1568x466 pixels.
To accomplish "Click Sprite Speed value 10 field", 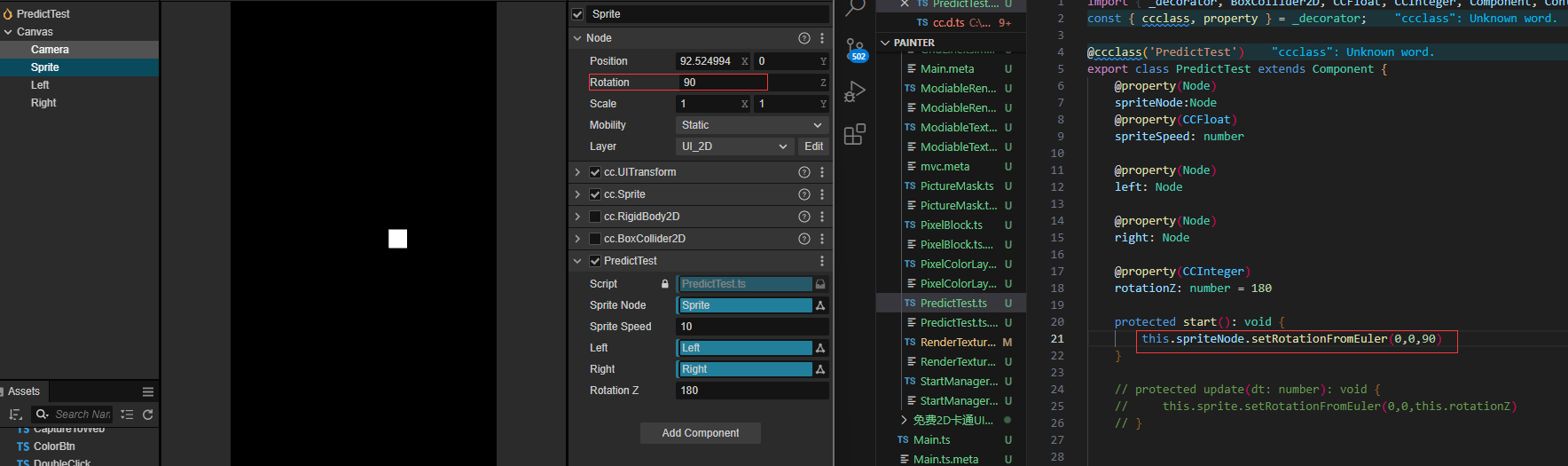I will pos(752,327).
